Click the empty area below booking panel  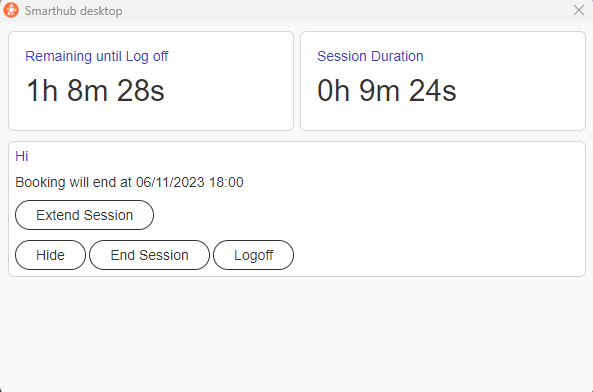296,333
